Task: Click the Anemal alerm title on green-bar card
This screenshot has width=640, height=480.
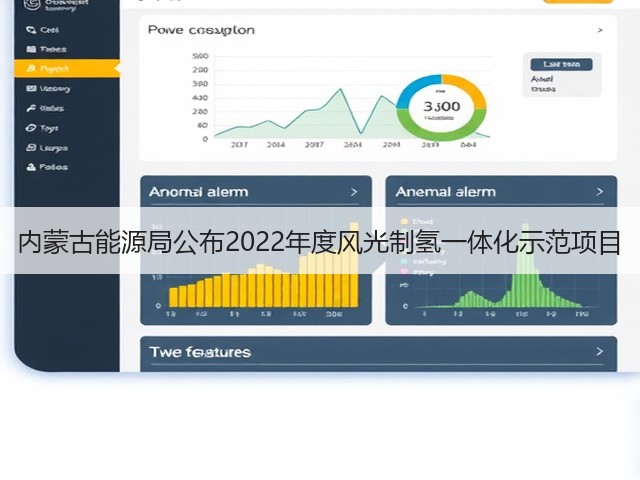Action: [446, 192]
